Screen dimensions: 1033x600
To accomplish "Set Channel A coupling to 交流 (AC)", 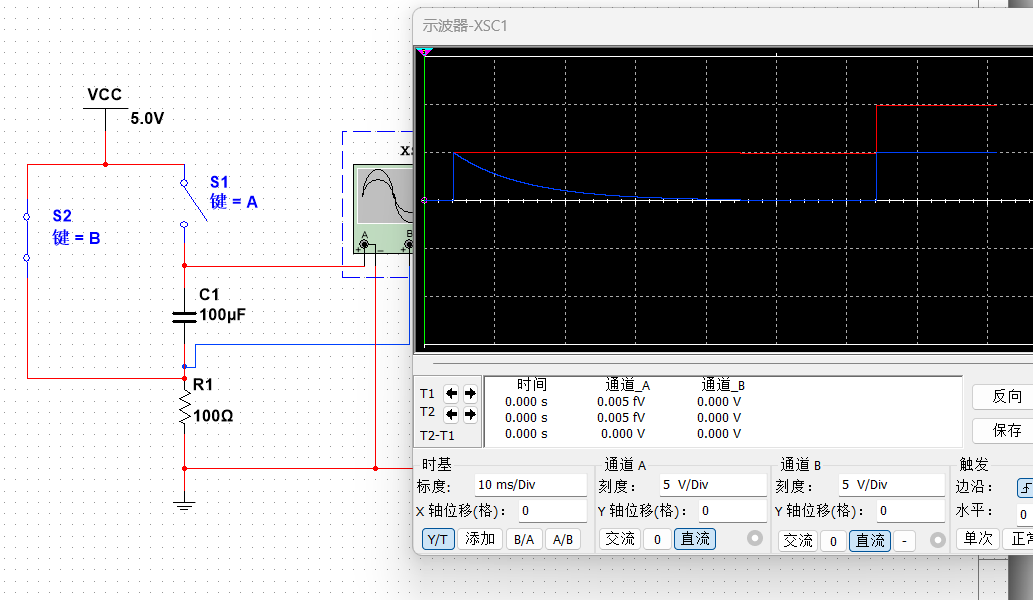I will [620, 539].
